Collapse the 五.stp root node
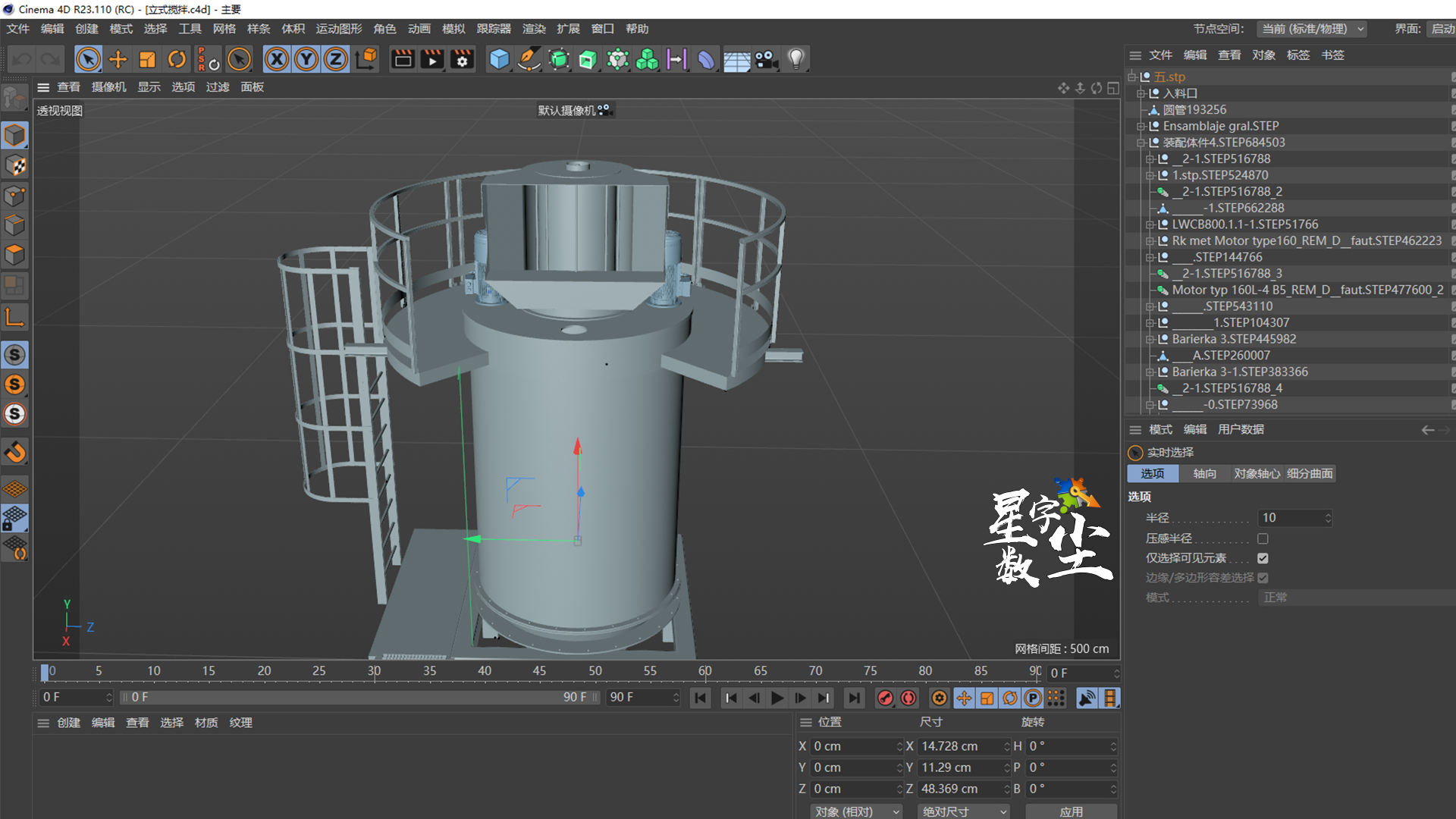 coord(1131,77)
